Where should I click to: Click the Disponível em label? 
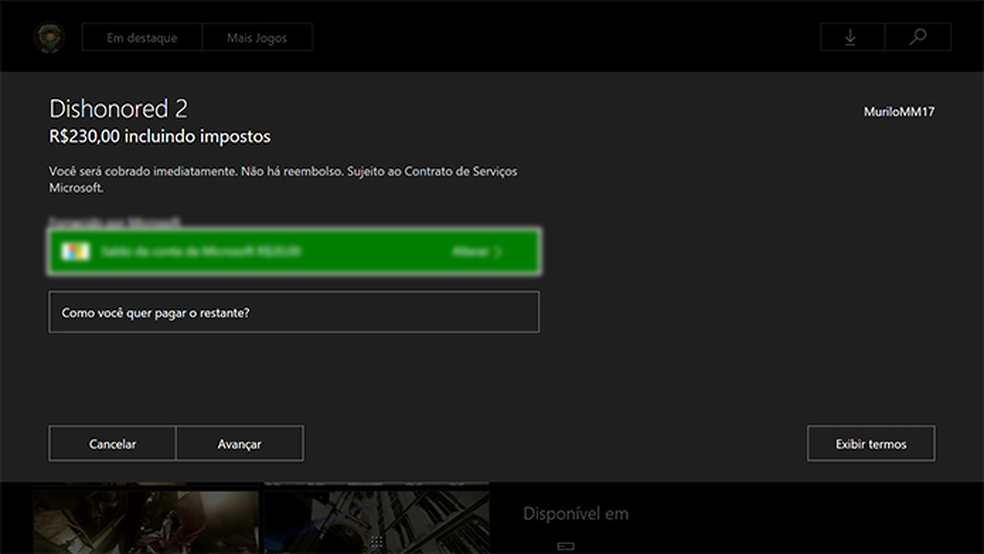[x=575, y=514]
